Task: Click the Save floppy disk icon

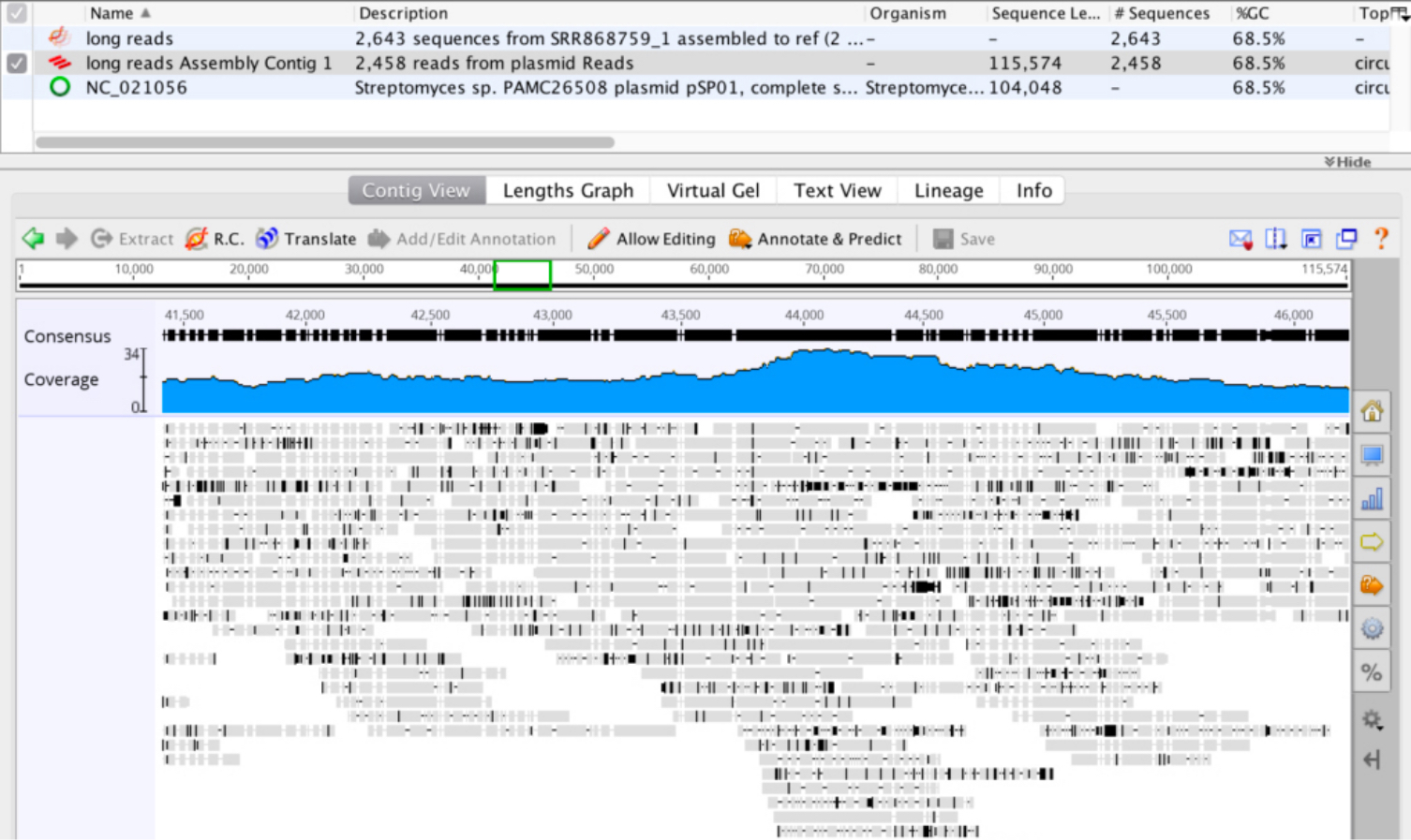Action: pyautogui.click(x=943, y=239)
